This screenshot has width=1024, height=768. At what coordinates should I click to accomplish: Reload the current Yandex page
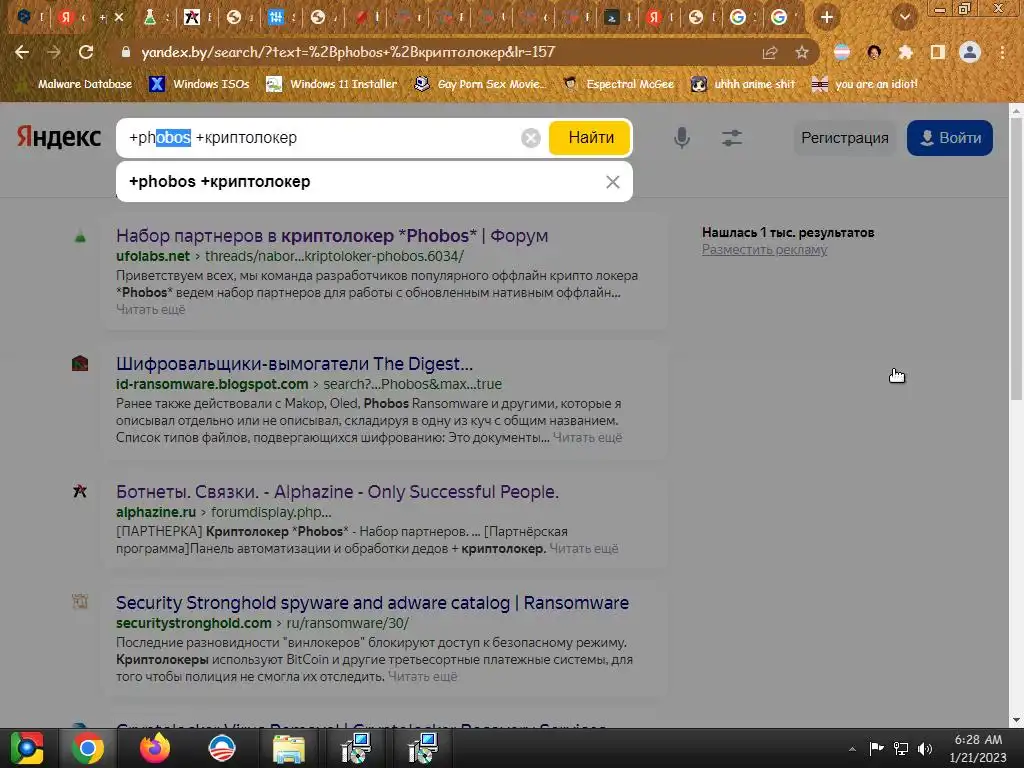tap(86, 52)
